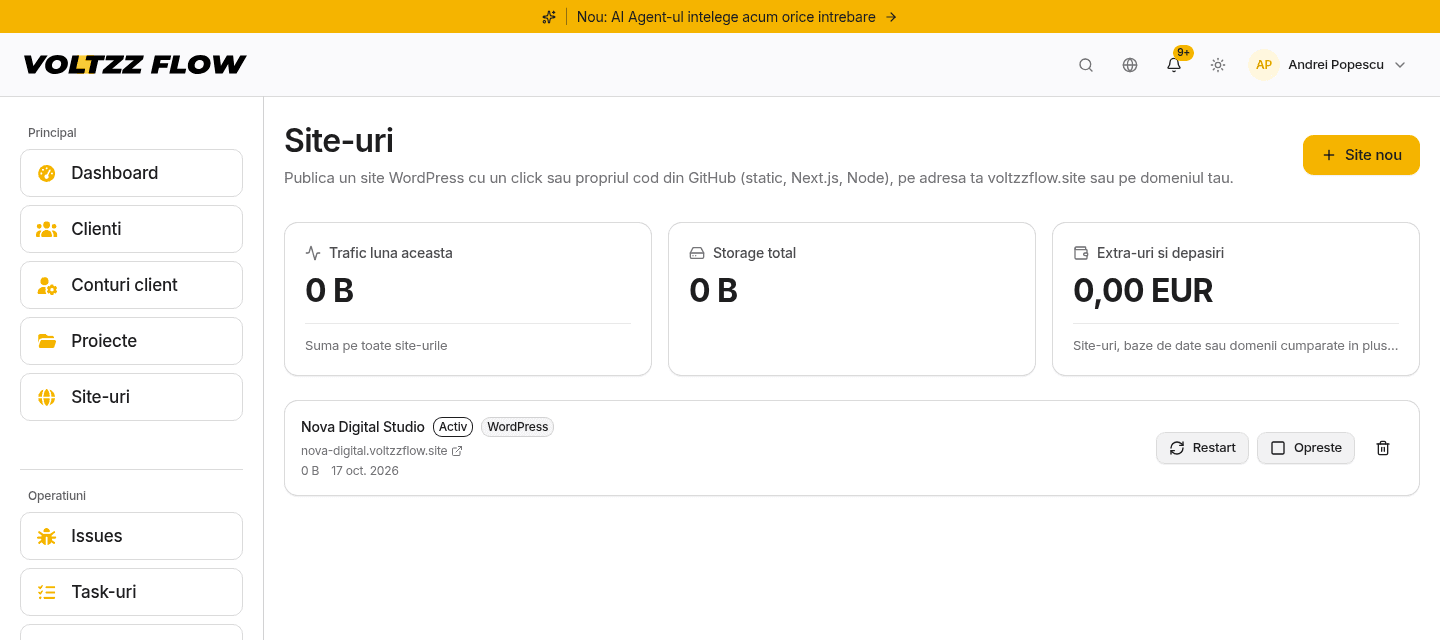Open Conturi client sidebar item
Viewport: 1440px width, 640px height.
pyautogui.click(x=131, y=285)
